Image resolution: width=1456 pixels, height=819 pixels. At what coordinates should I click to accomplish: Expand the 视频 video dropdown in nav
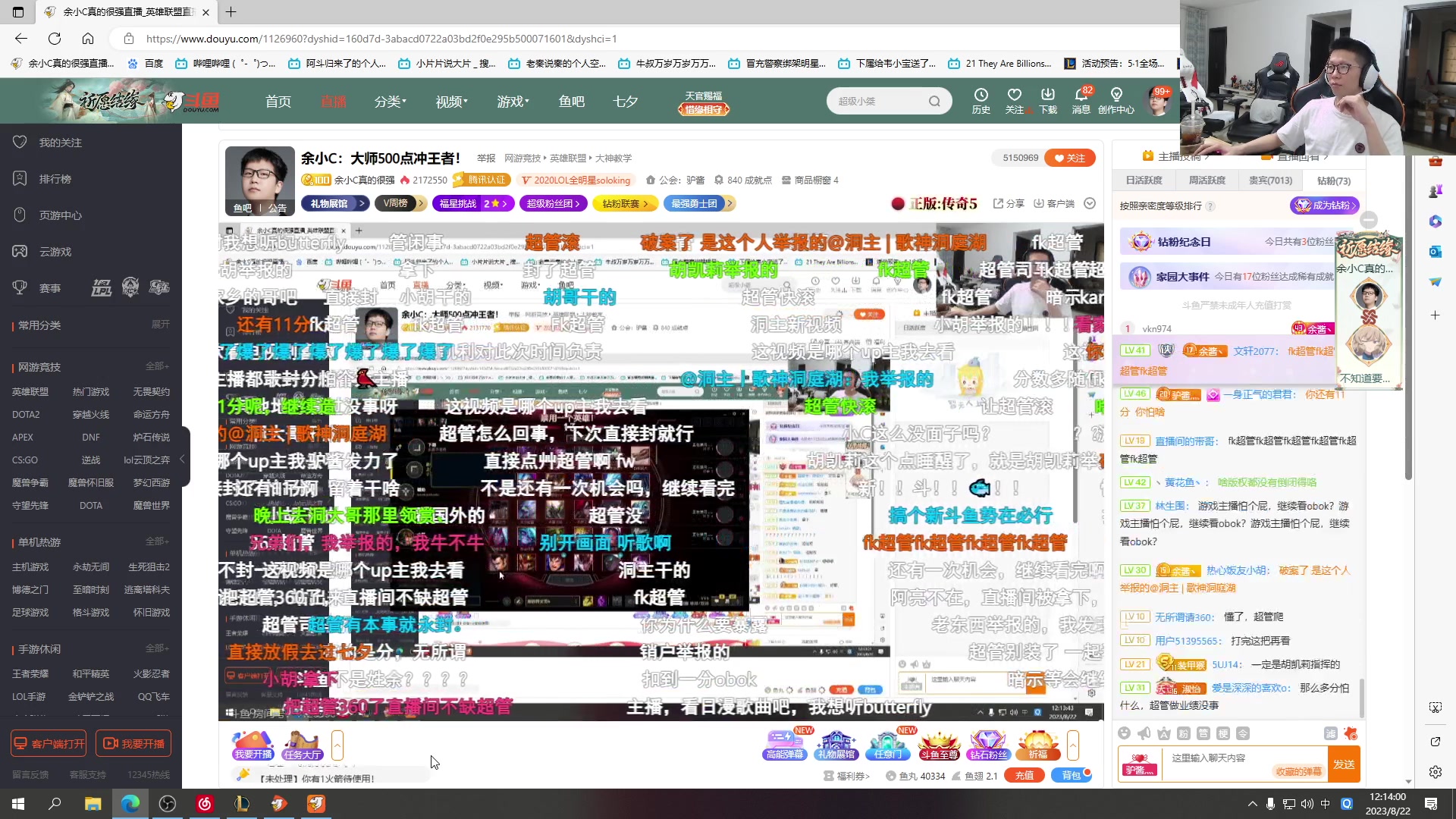[452, 101]
